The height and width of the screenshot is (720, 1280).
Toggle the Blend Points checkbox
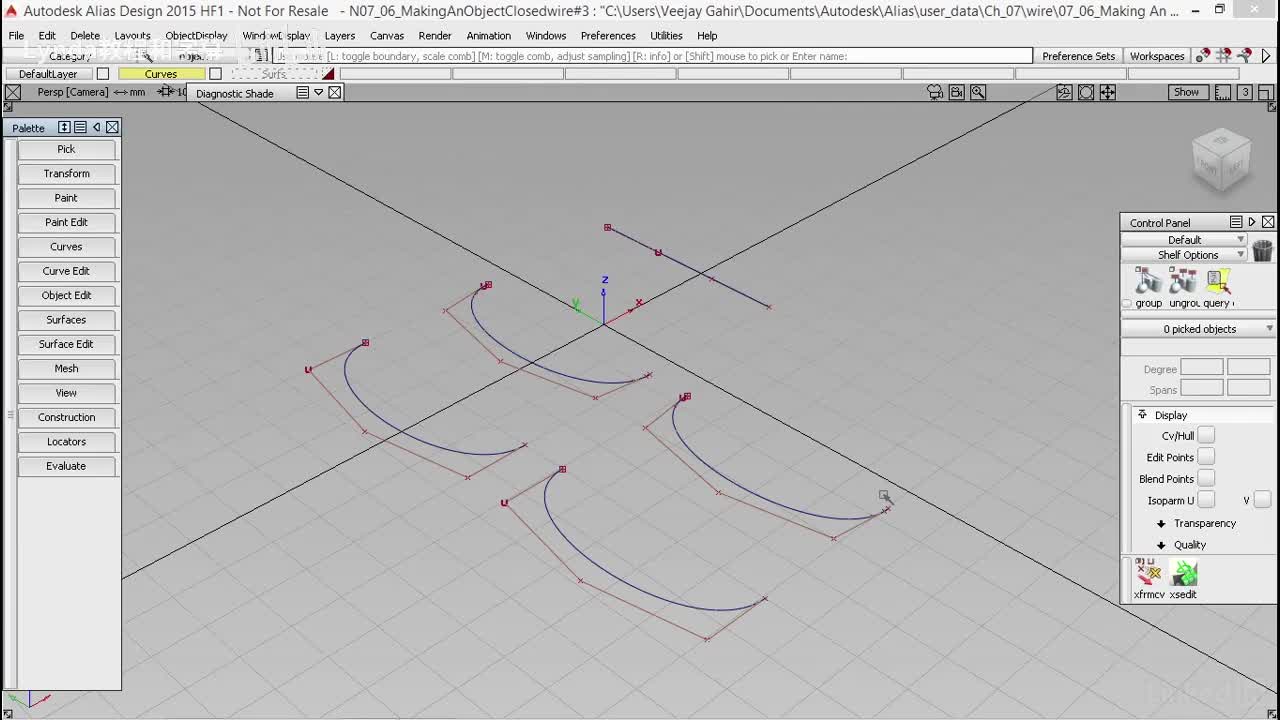point(1206,479)
